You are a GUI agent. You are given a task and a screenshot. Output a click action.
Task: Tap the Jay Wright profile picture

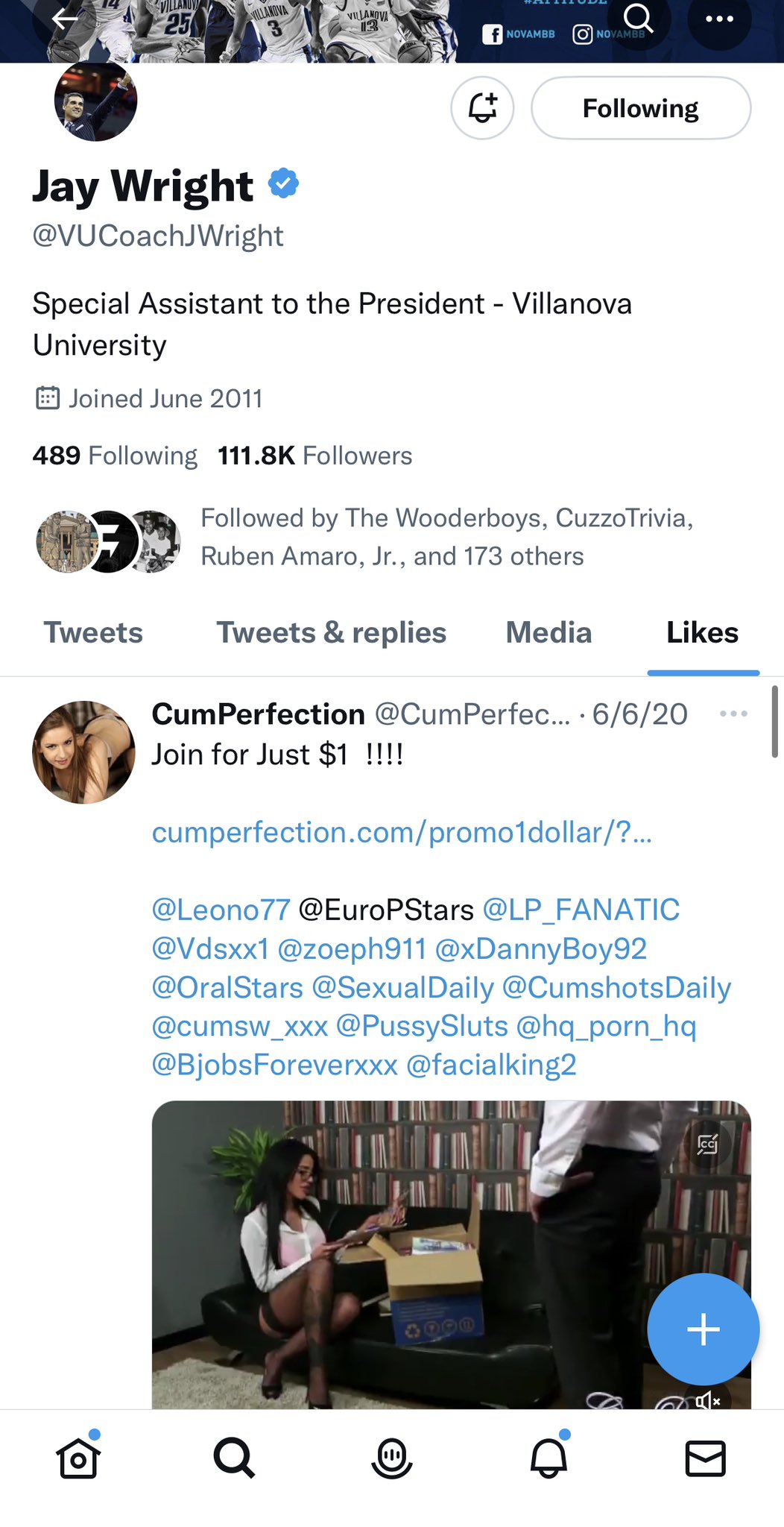(x=95, y=101)
